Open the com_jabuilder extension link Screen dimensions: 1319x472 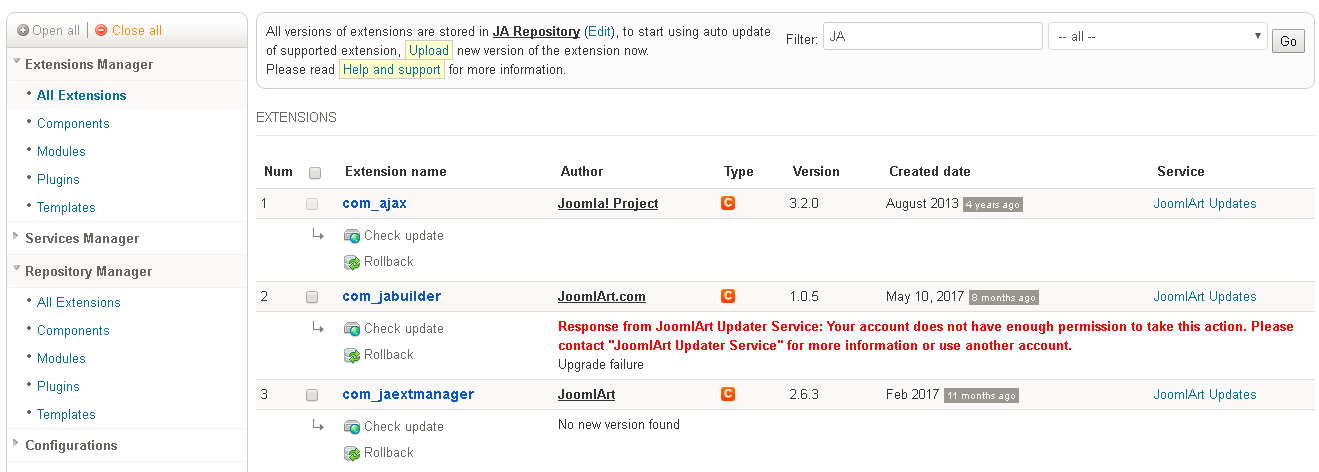click(x=392, y=296)
